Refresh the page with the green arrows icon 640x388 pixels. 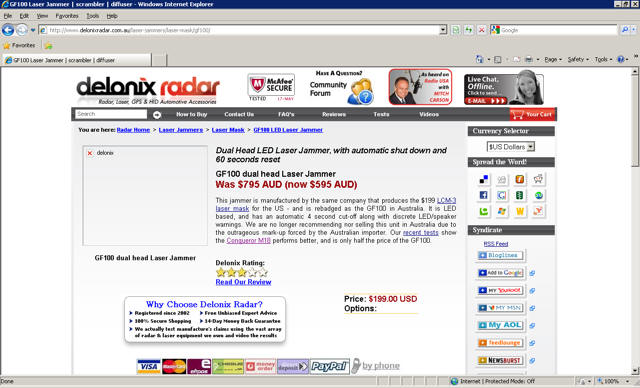pyautogui.click(x=469, y=30)
